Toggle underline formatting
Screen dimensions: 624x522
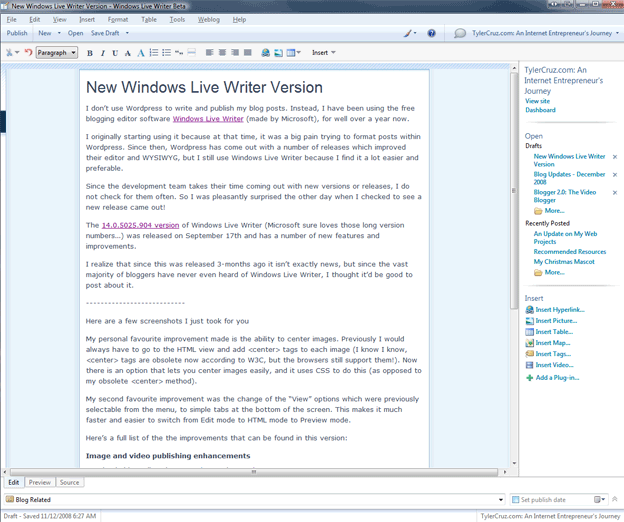tap(115, 53)
